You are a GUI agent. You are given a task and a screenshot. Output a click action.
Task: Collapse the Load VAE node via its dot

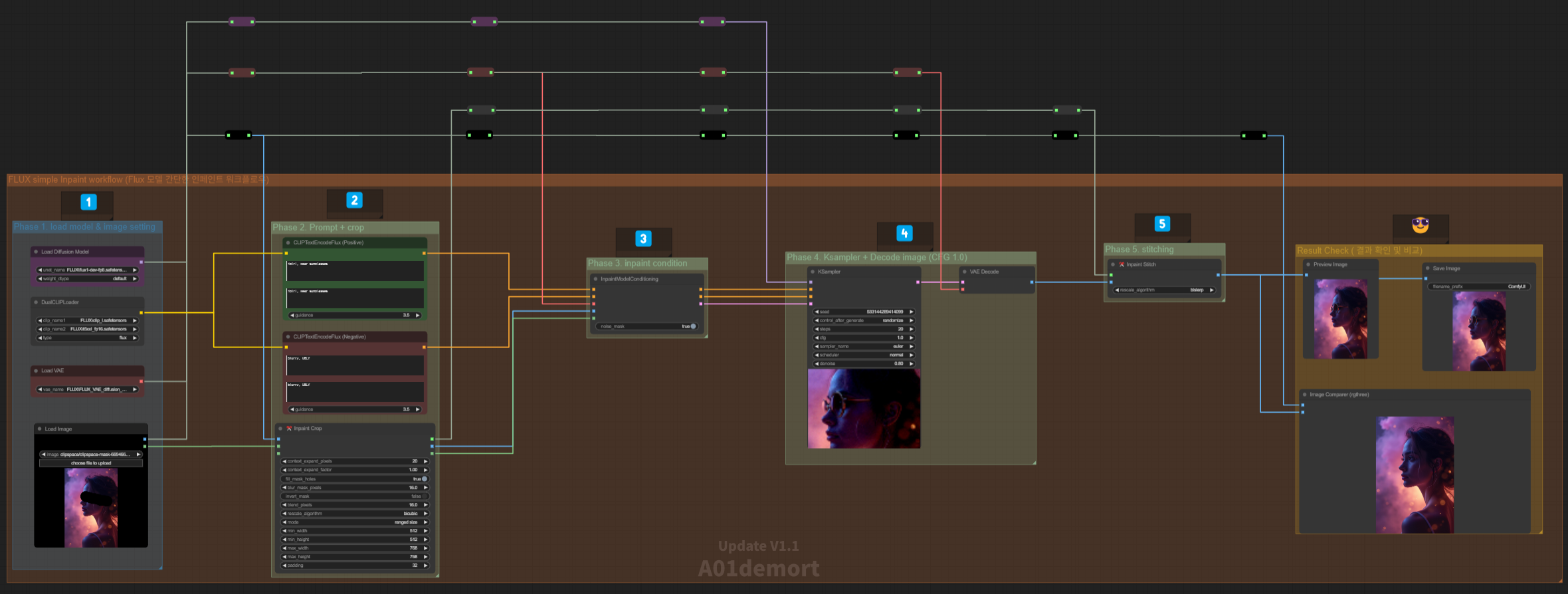(36, 371)
